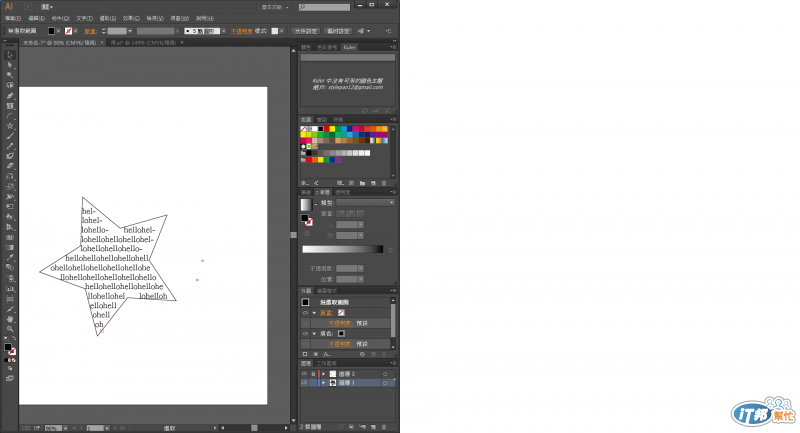Image resolution: width=800 pixels, height=433 pixels.
Task: Click target circle for 圖層 1
Action: [385, 383]
